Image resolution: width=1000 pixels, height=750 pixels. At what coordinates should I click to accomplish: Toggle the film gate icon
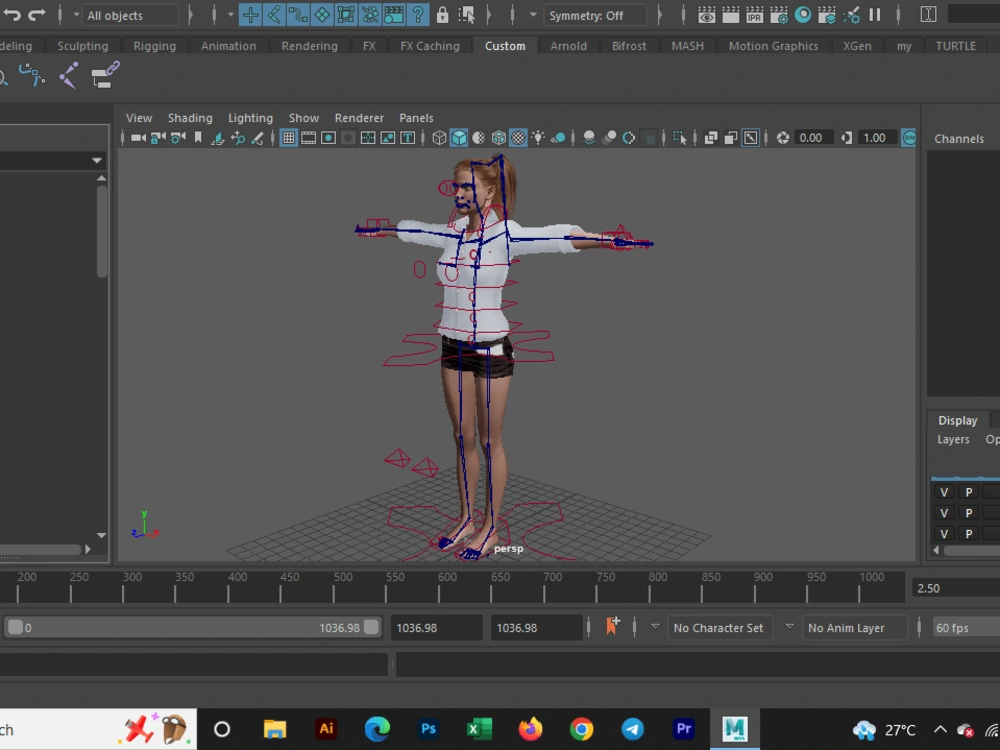point(308,138)
